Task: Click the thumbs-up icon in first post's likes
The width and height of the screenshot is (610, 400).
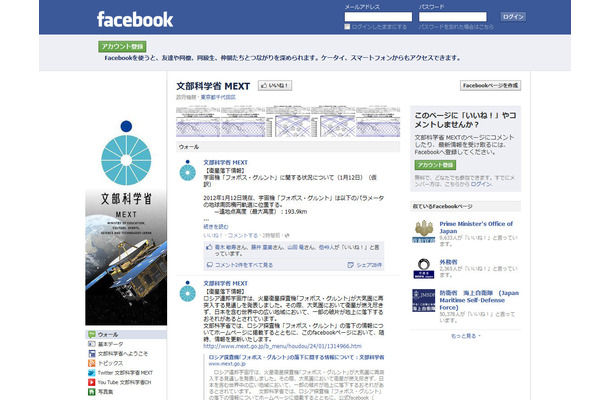Action: coord(209,247)
